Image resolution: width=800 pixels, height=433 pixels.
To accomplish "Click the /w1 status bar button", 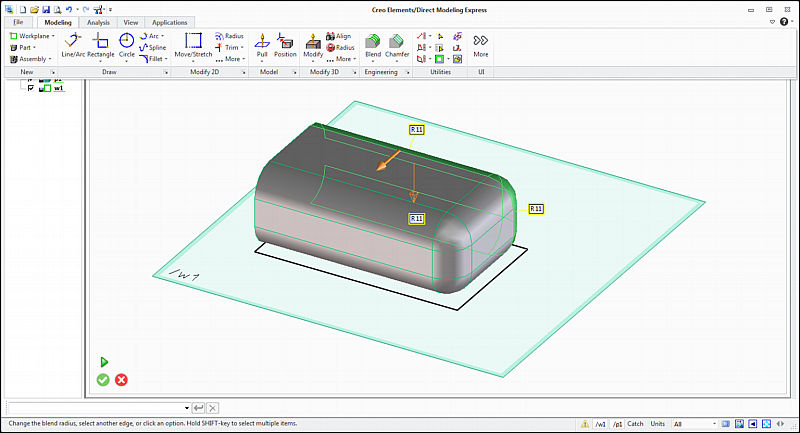I will [x=601, y=424].
